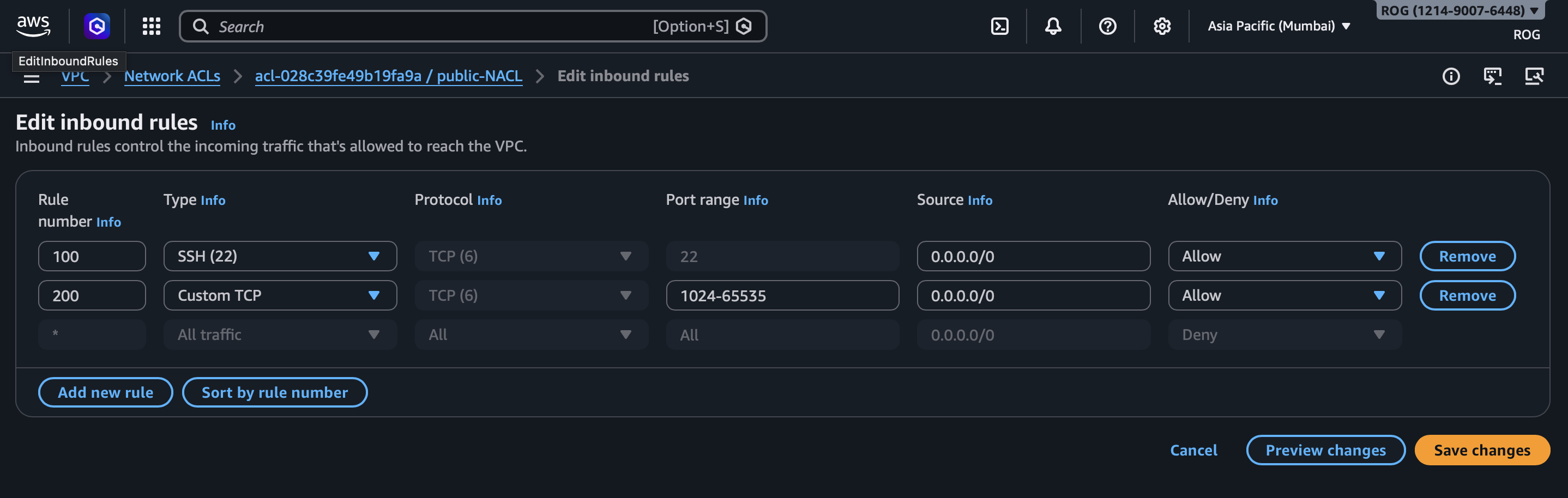Click the AWS logo home icon
Image resolution: width=1568 pixels, height=498 pixels.
click(x=33, y=26)
